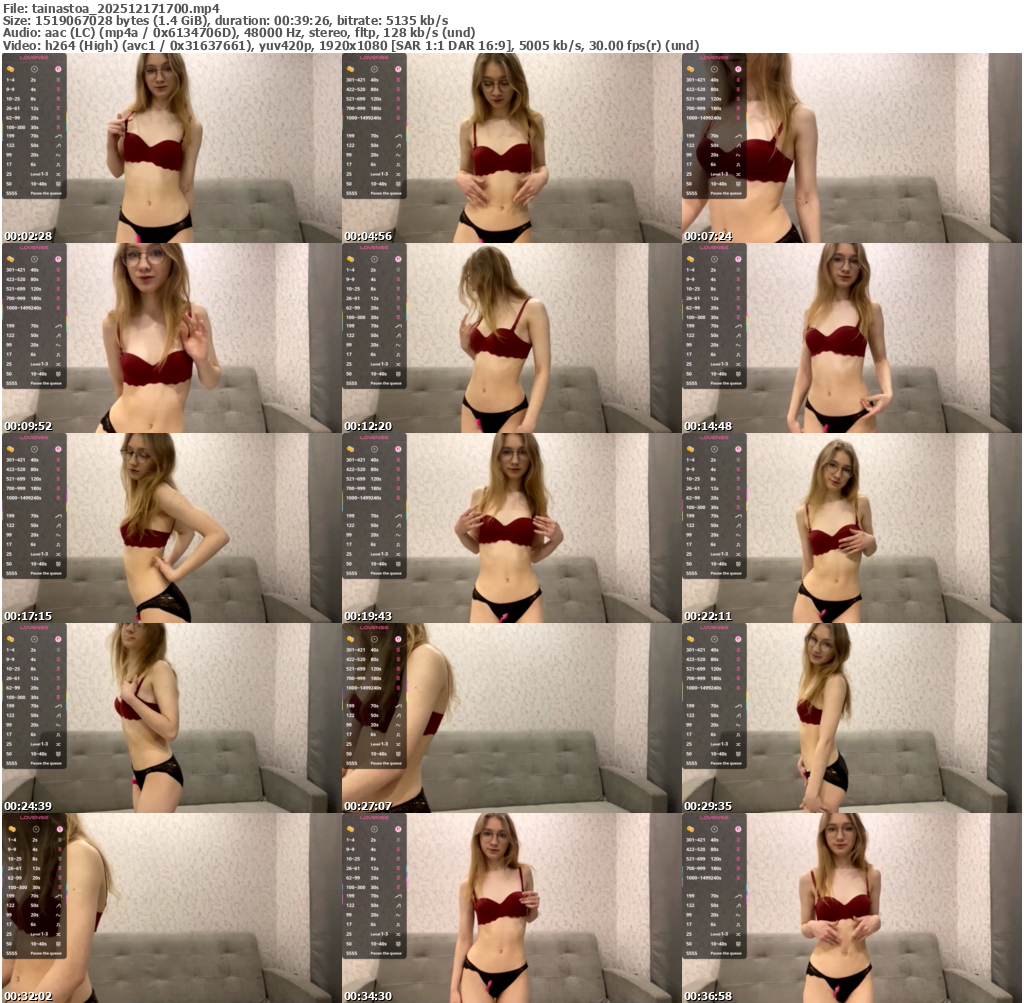Click the file name text in header

[111, 8]
